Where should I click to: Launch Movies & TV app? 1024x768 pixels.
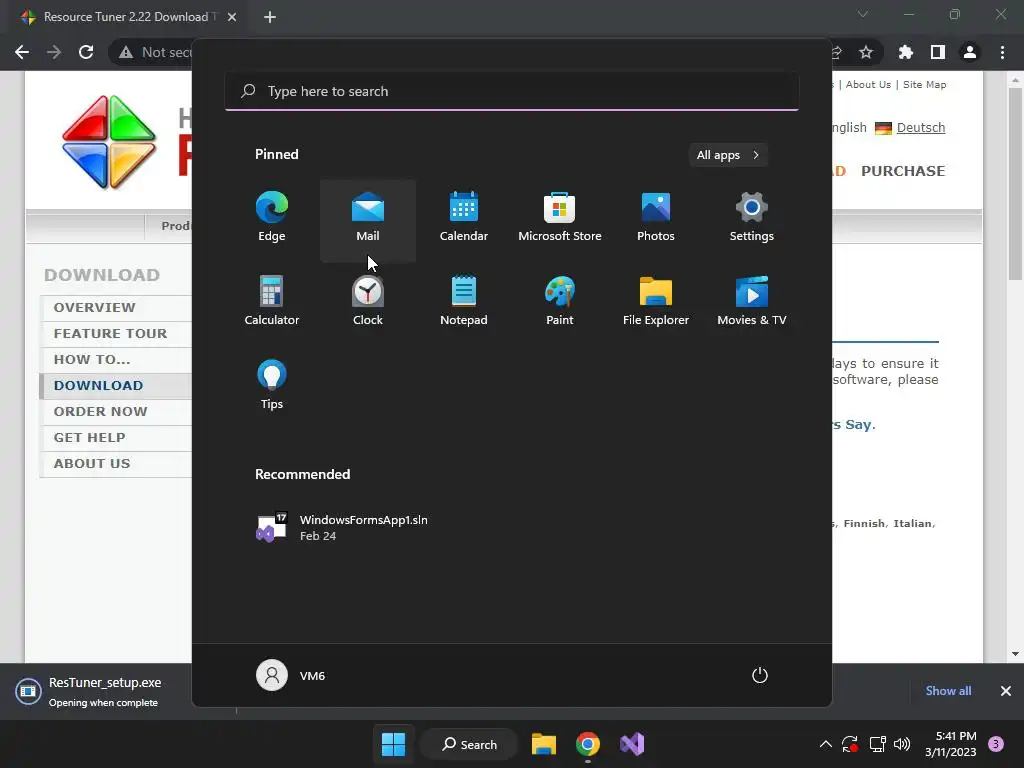(752, 302)
